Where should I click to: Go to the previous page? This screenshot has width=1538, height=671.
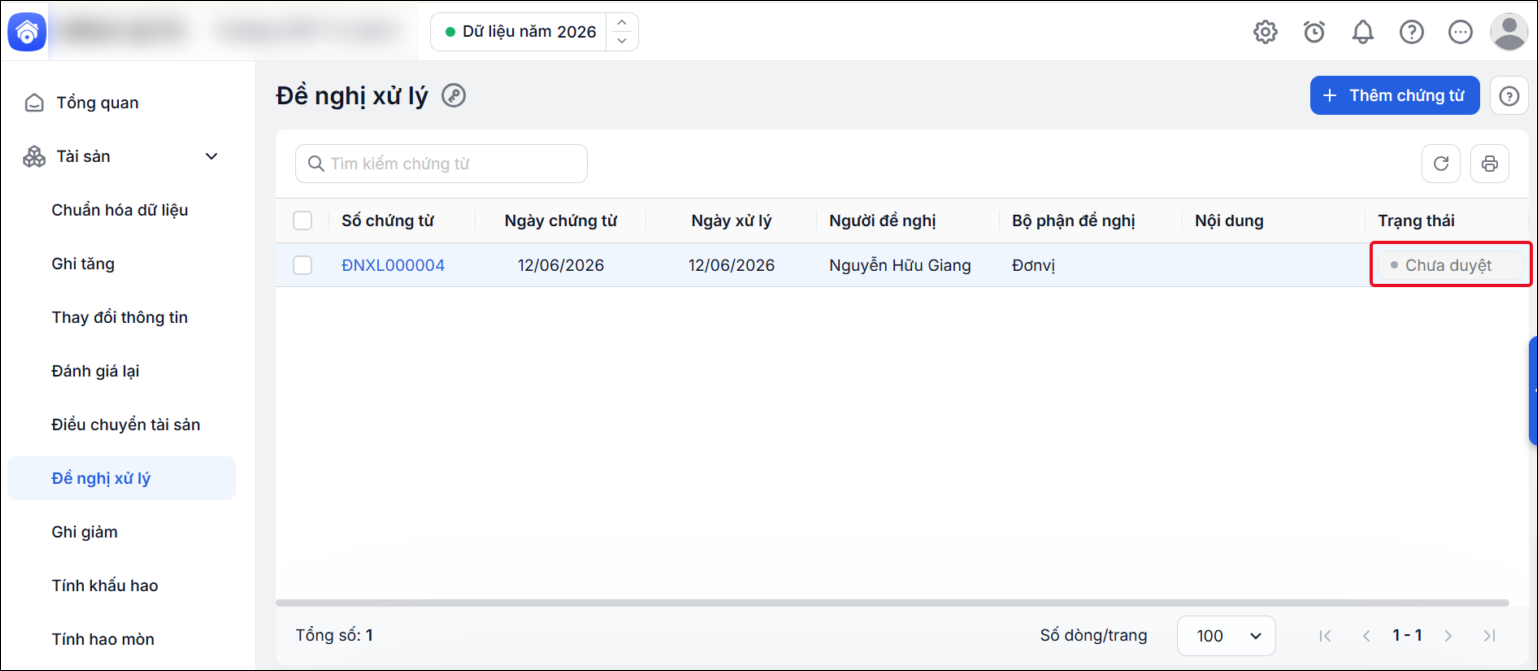[x=1366, y=635]
